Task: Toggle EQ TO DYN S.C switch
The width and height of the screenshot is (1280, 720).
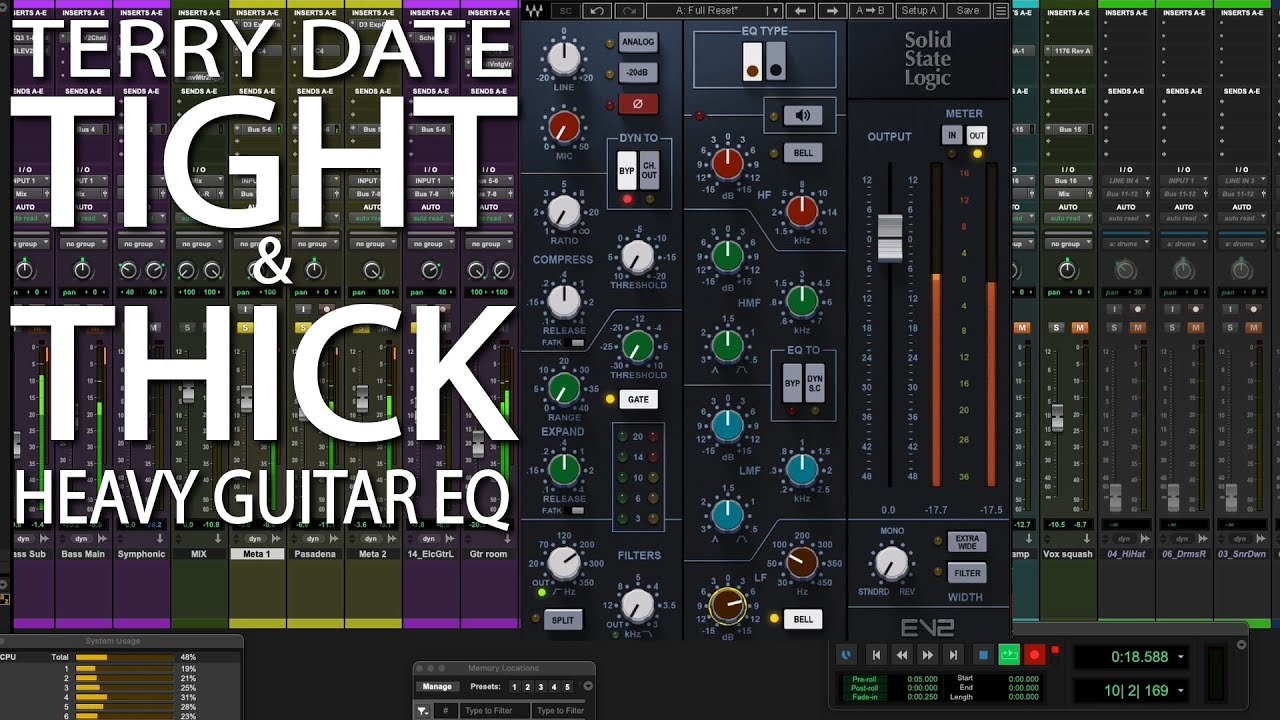Action: click(x=815, y=382)
